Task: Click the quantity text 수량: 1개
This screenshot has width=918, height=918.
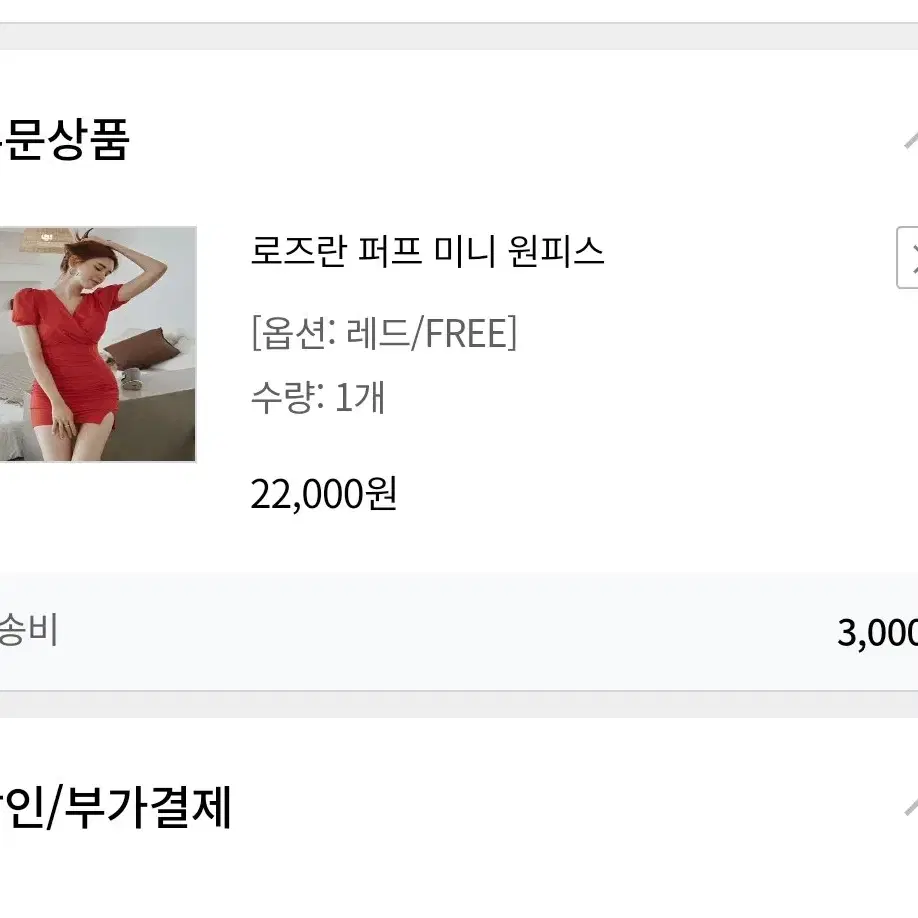Action: coord(318,398)
